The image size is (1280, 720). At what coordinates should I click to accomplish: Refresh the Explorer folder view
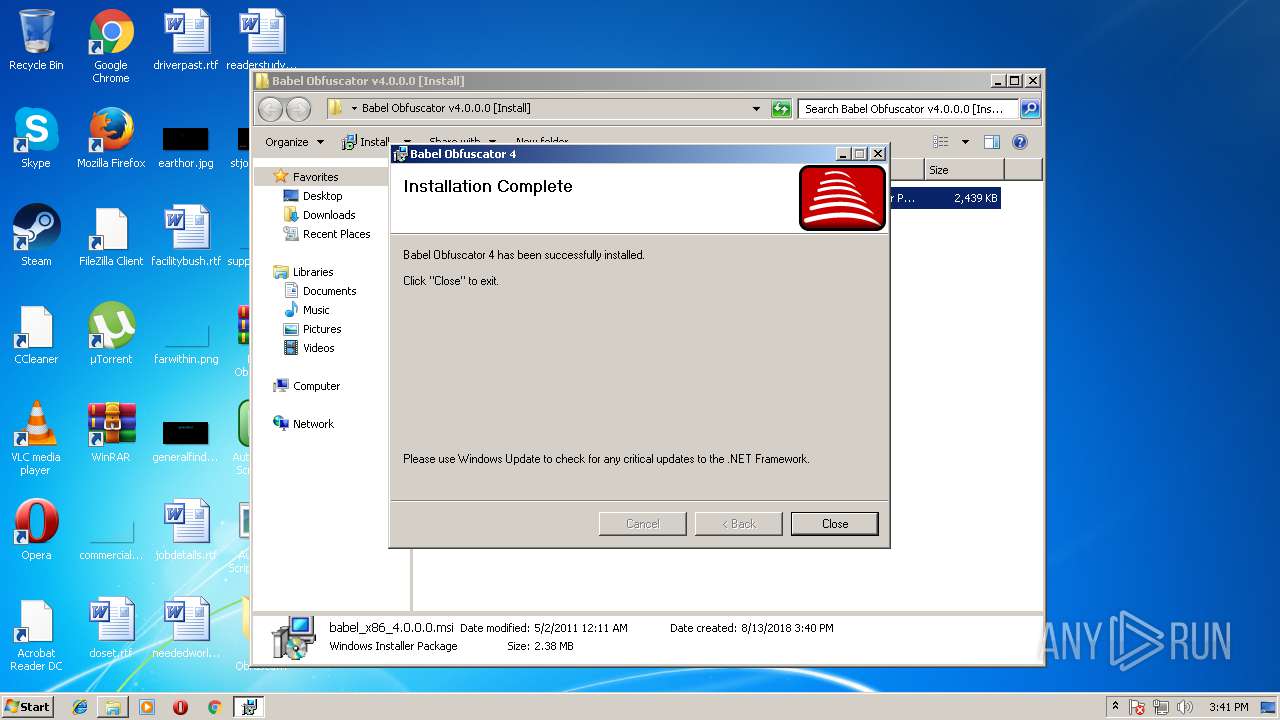tap(781, 109)
